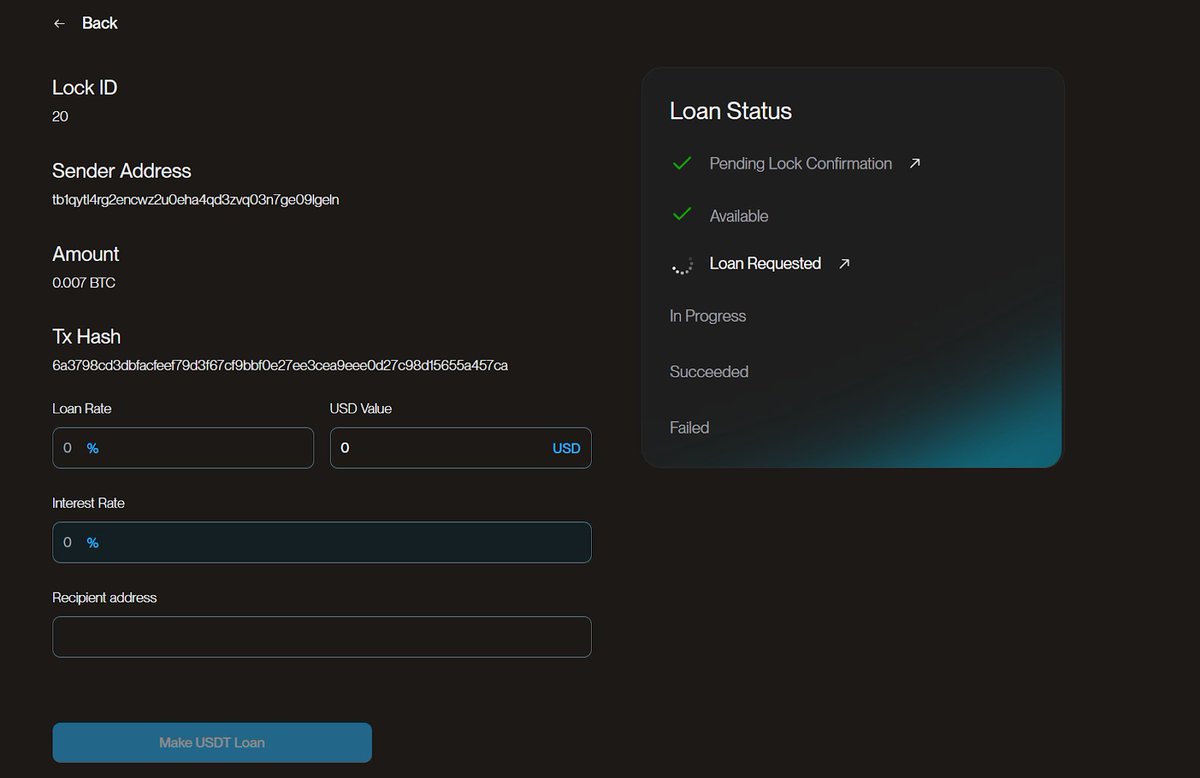Click the green check beside Pending Lock Confirmation
Viewport: 1200px width, 778px height.
(682, 162)
